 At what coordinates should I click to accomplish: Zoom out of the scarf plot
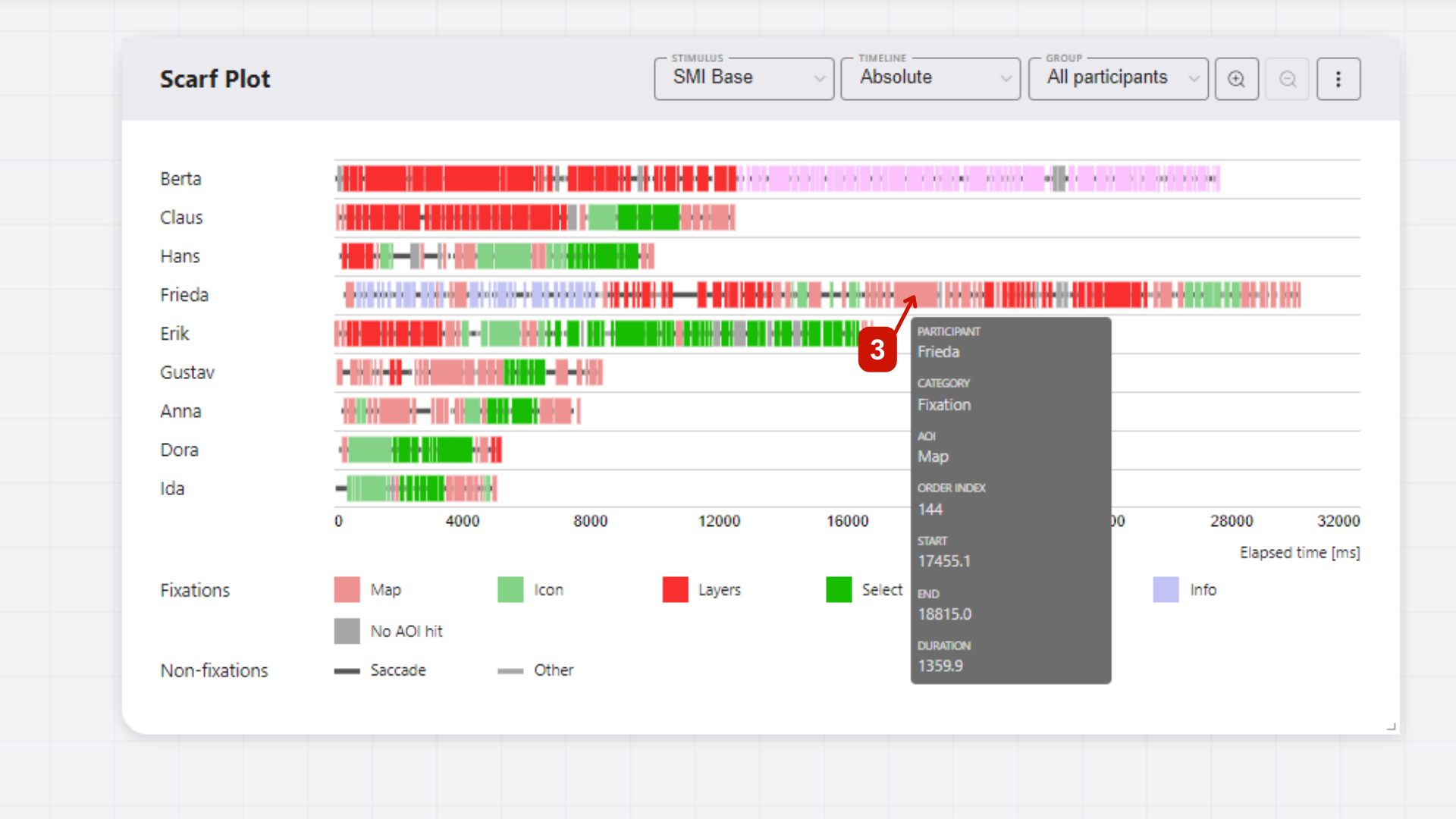1287,78
